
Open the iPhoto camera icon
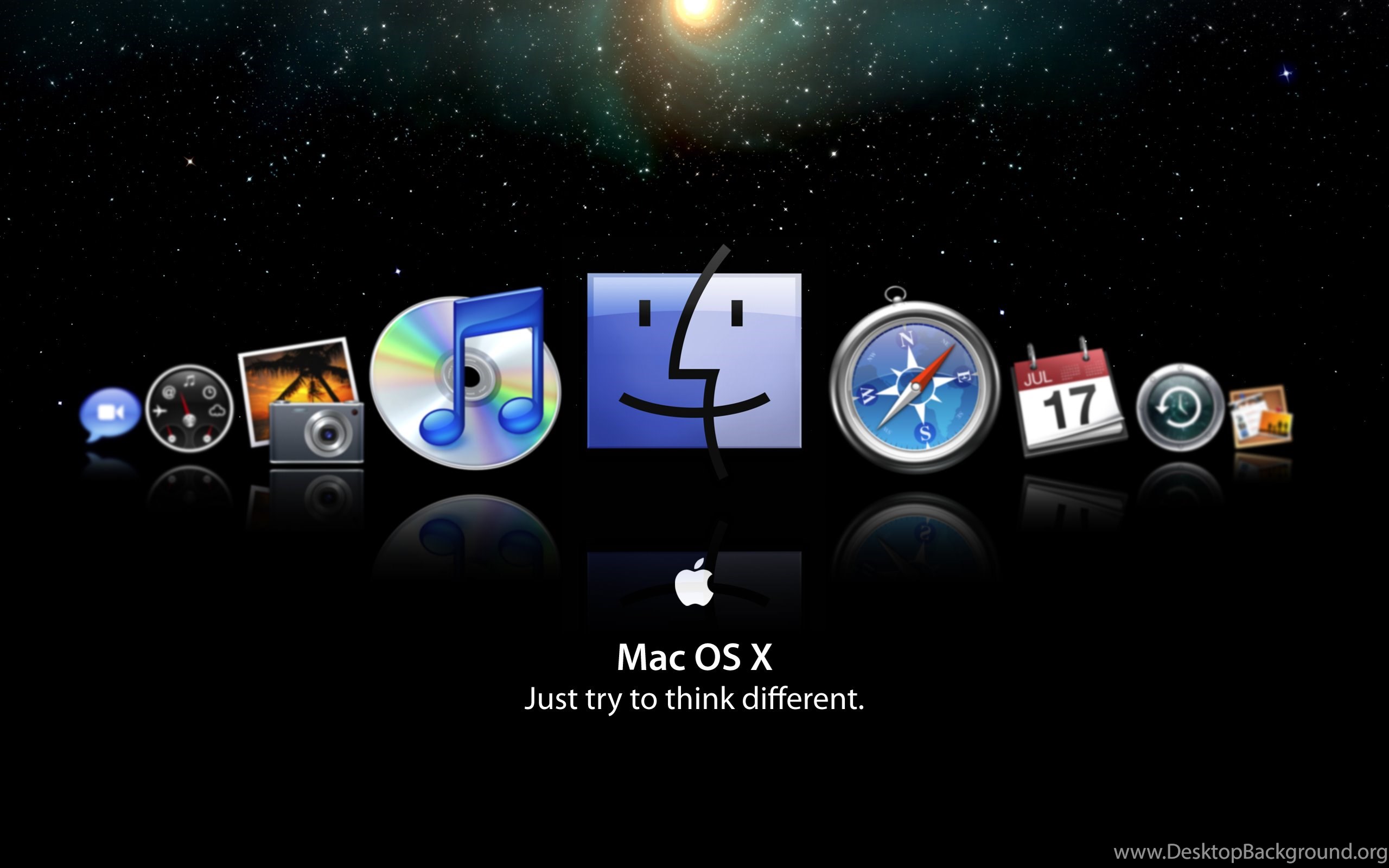[x=301, y=400]
